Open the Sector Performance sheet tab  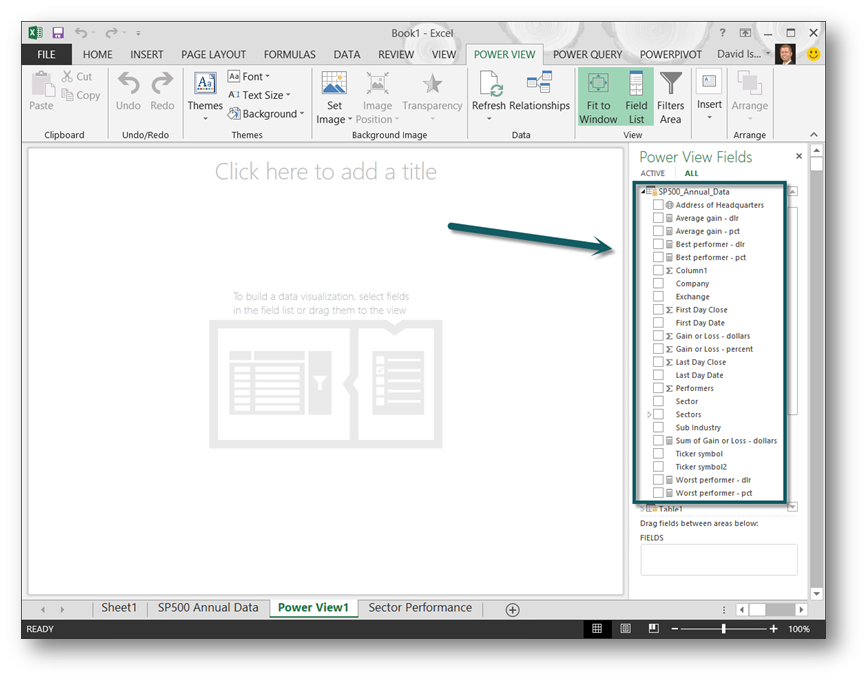pos(420,608)
